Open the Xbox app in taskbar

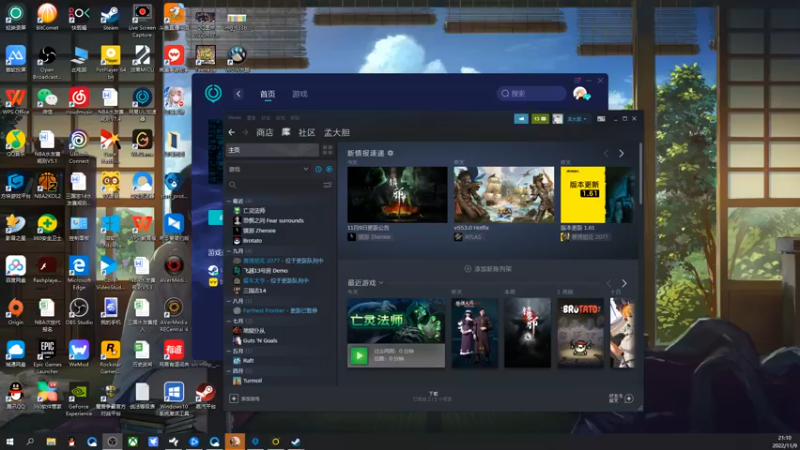tap(133, 441)
